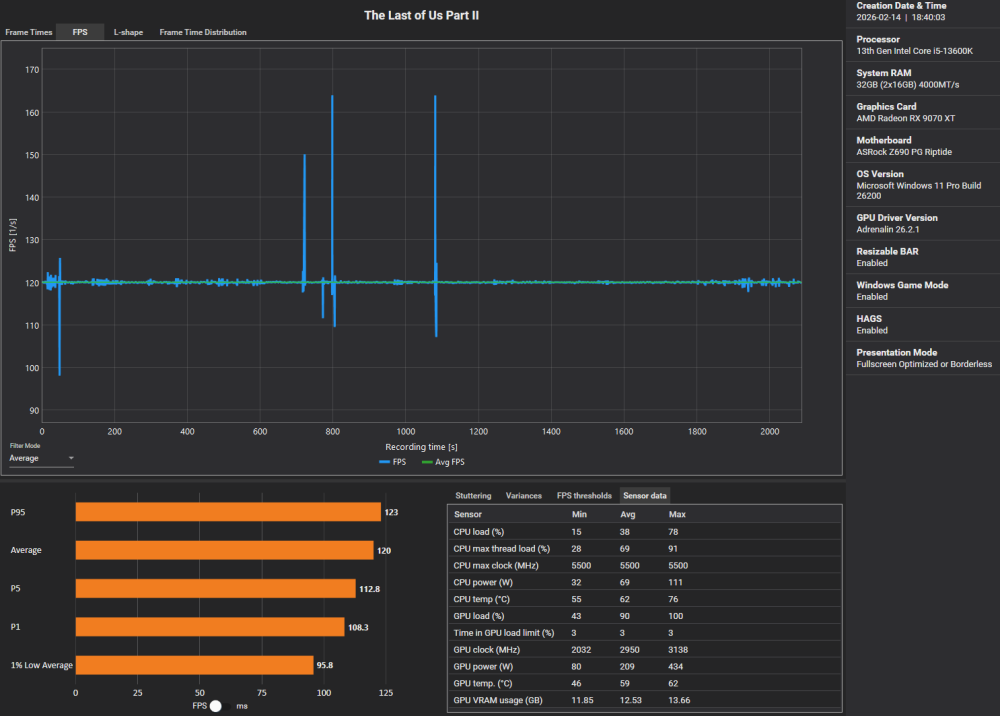
Task: Click the 1% Low Average bar
Action: 194,665
